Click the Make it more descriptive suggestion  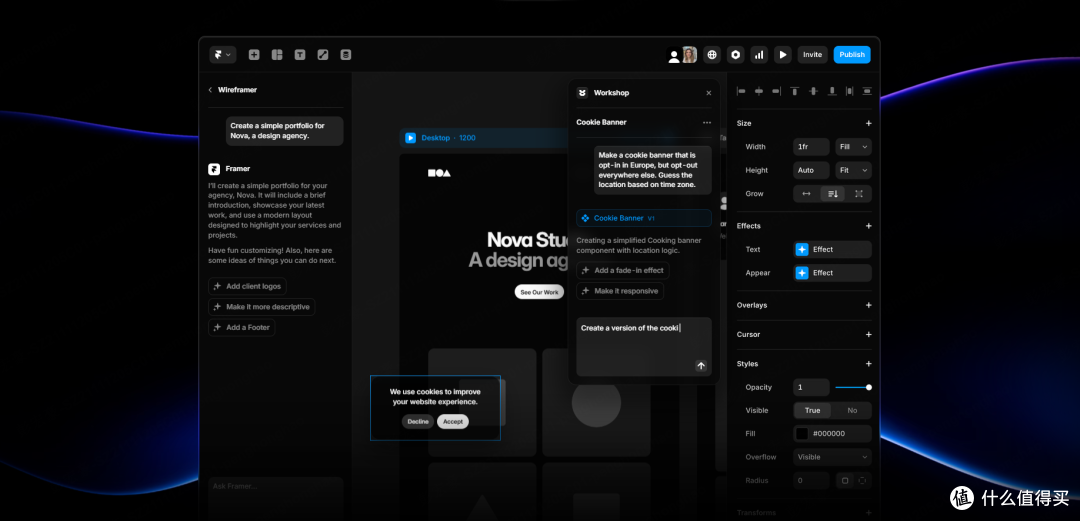coord(262,307)
